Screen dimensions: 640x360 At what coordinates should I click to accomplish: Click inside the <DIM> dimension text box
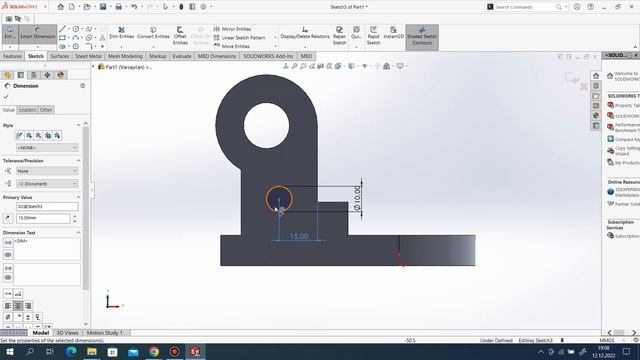pos(47,249)
